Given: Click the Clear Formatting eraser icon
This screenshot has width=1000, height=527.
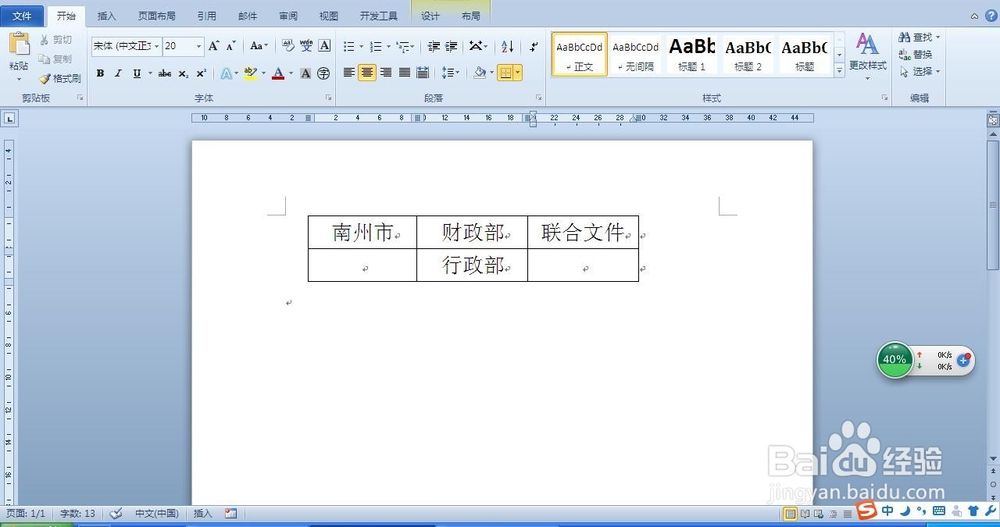Looking at the screenshot, I should click(288, 46).
